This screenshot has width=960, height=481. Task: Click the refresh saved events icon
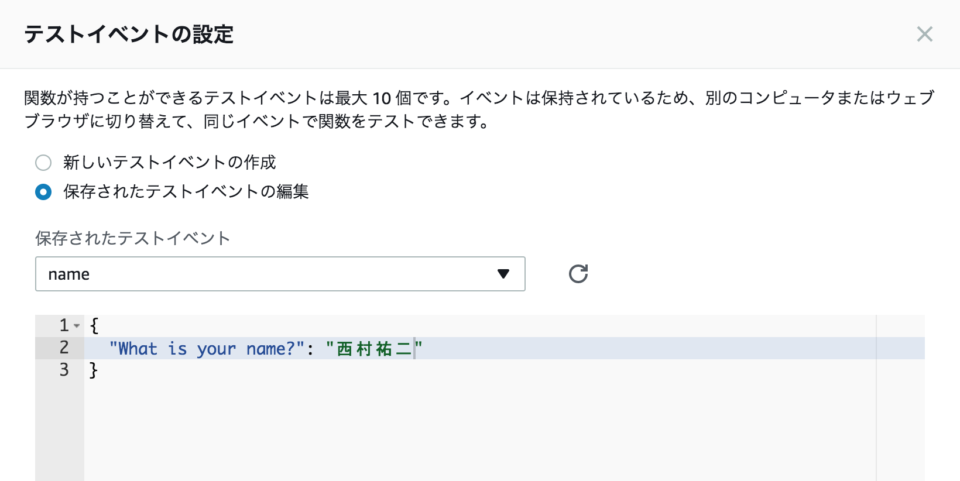coord(578,274)
